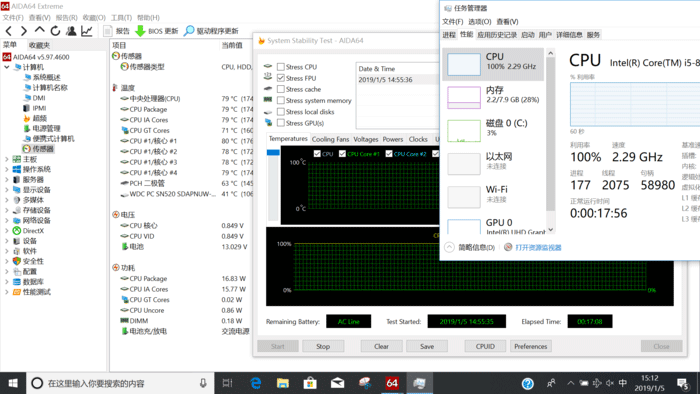Go forward with AIDA64 toolbar right arrow
This screenshot has height=394, width=700.
coord(24,31)
